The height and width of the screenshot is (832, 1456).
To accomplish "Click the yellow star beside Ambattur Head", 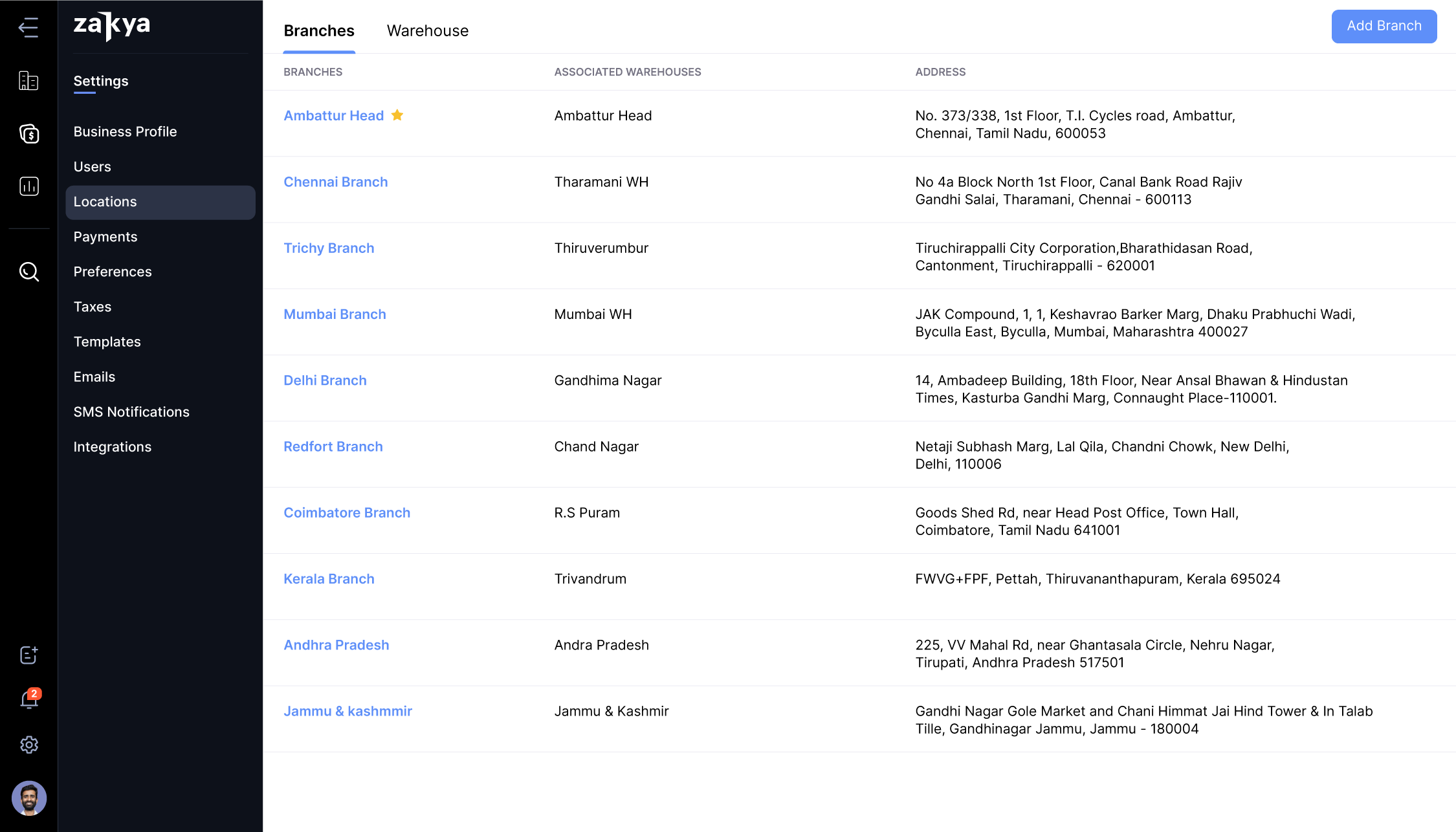I will pos(397,115).
